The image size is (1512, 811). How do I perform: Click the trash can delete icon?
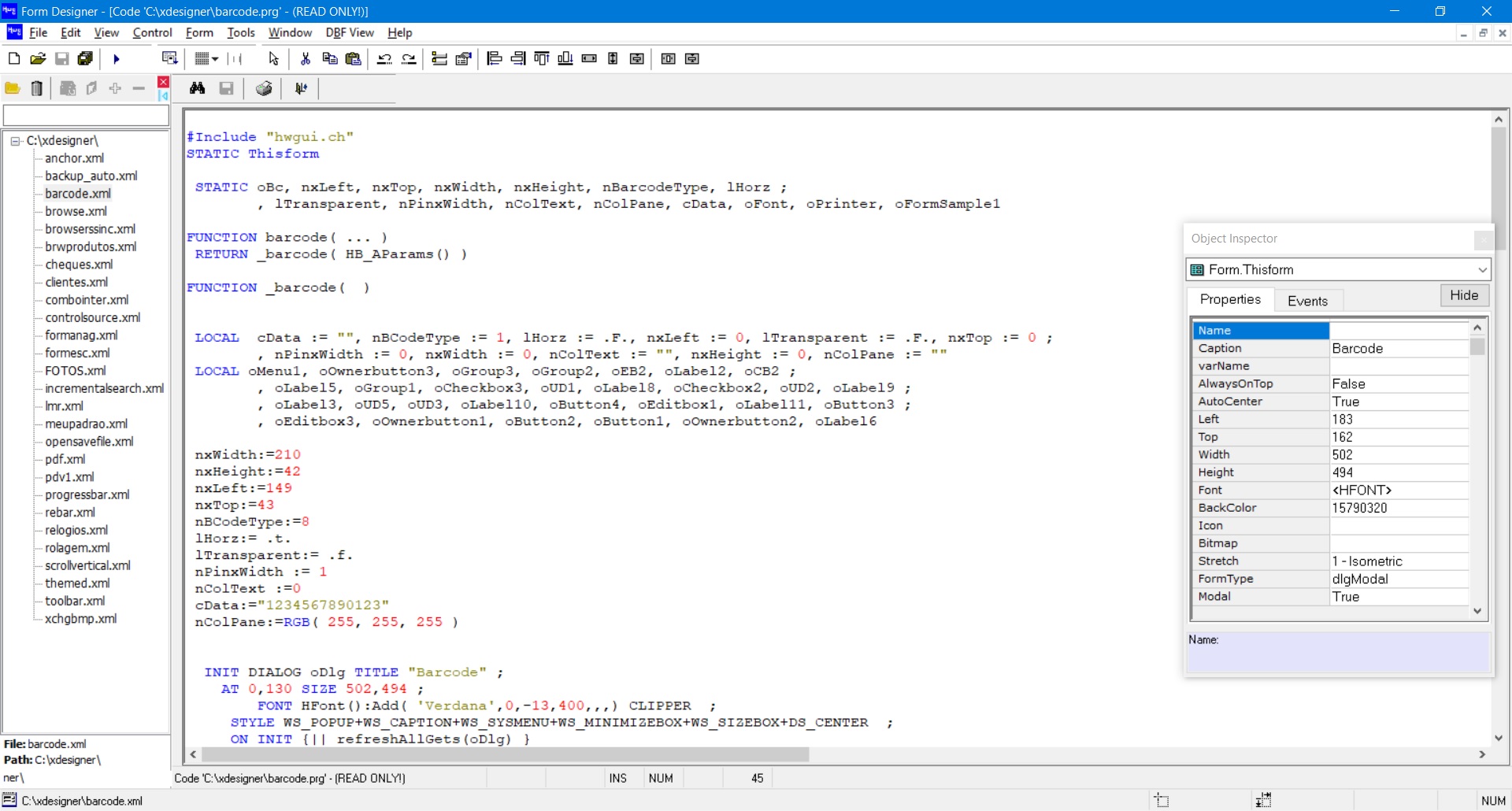click(37, 88)
